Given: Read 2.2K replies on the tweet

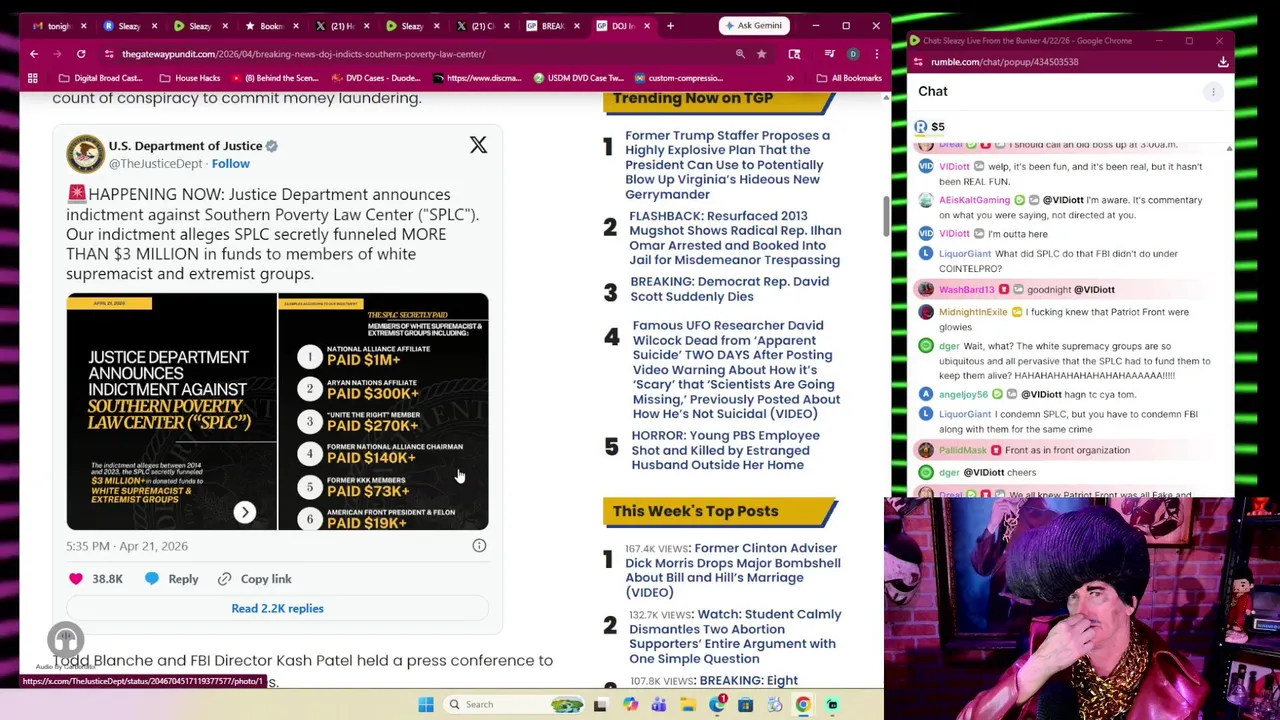Looking at the screenshot, I should (277, 608).
